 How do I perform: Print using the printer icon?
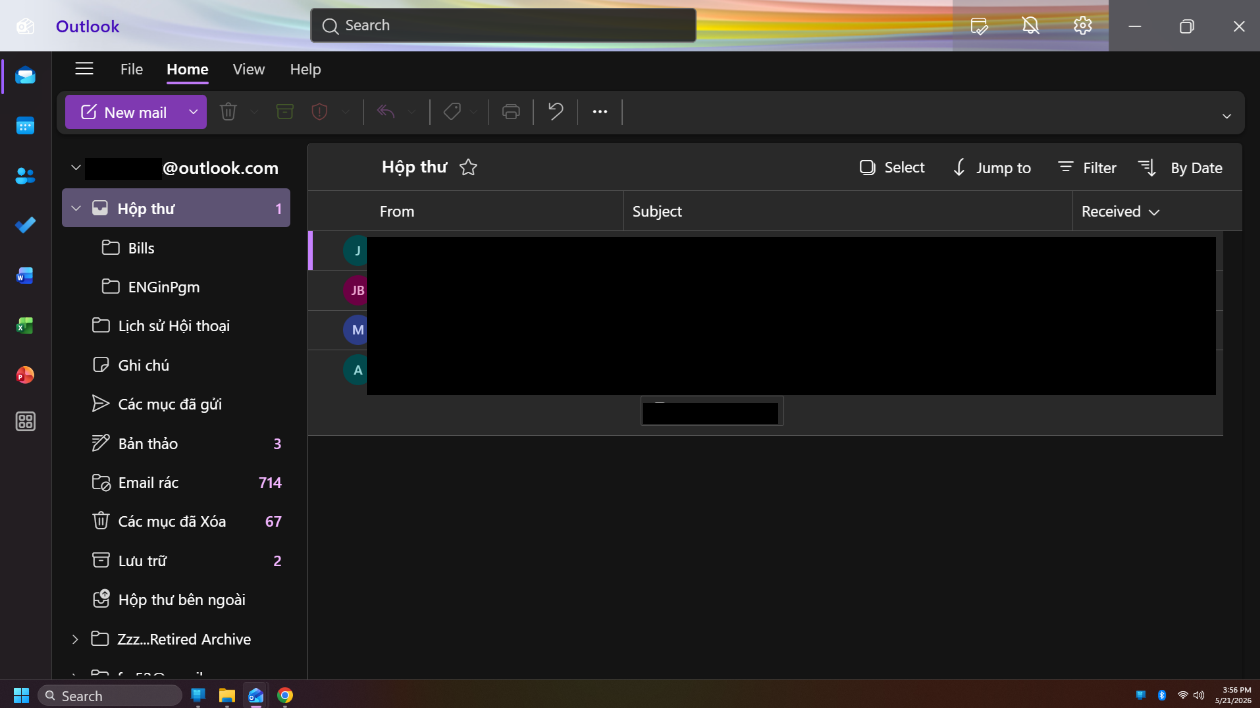coord(511,112)
